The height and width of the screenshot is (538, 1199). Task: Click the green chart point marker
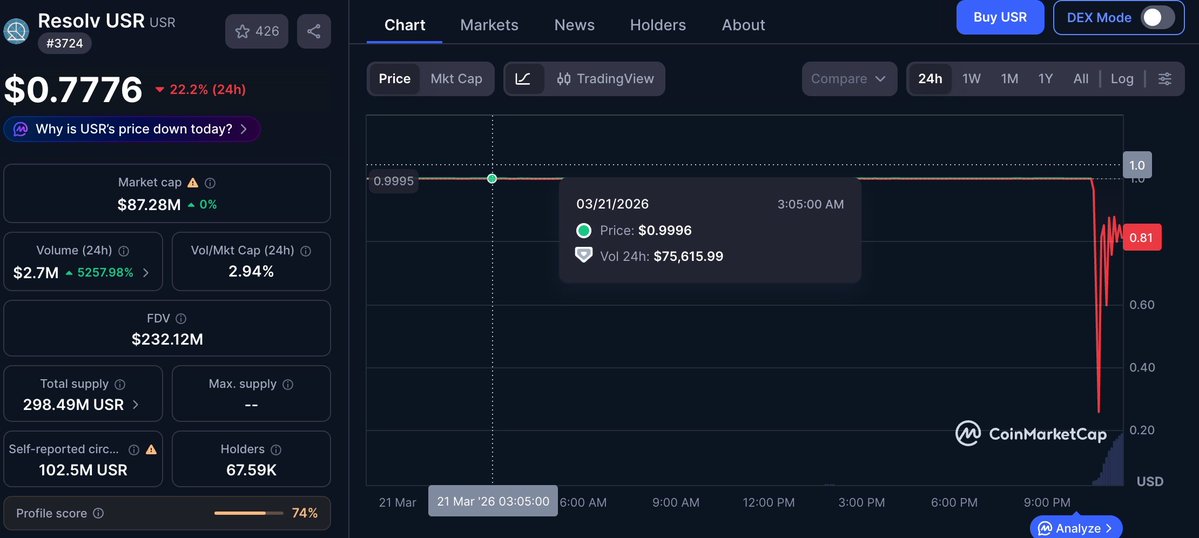[x=492, y=178]
